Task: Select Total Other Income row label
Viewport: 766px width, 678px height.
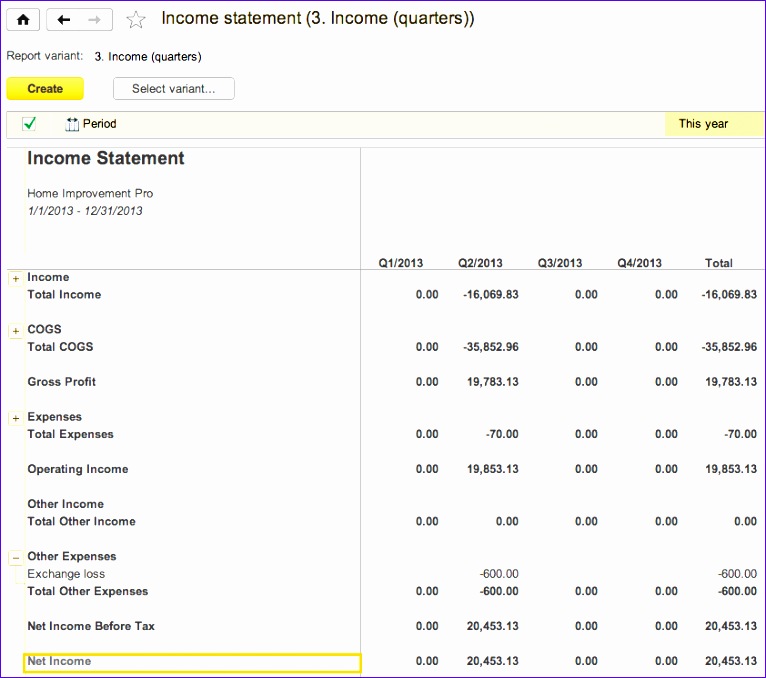Action: point(81,521)
